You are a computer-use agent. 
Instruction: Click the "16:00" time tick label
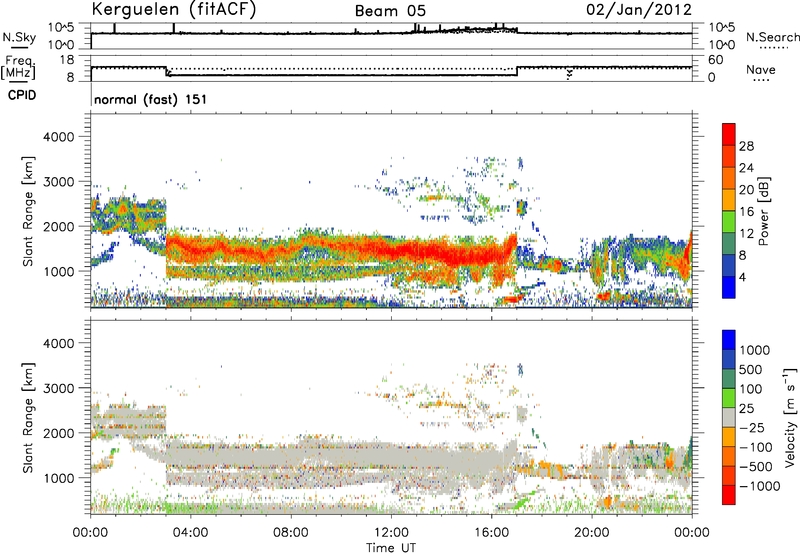[x=491, y=533]
